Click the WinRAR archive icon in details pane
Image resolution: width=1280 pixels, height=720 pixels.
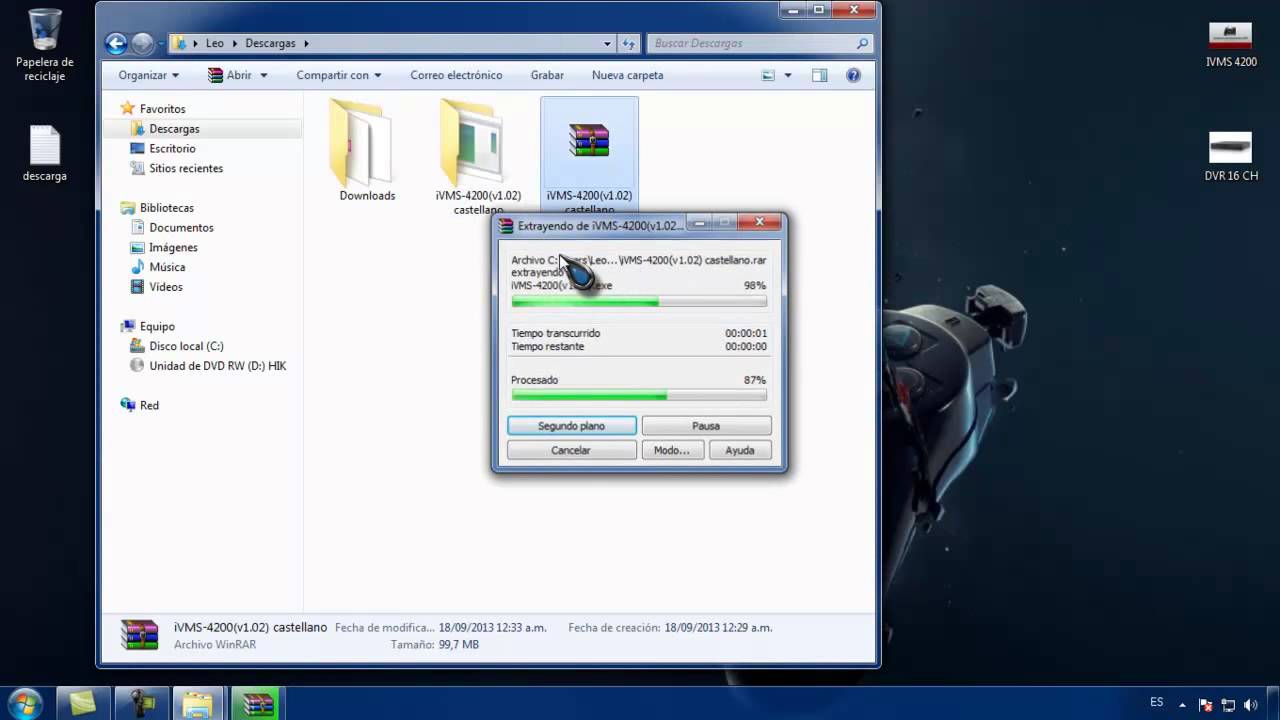[139, 635]
